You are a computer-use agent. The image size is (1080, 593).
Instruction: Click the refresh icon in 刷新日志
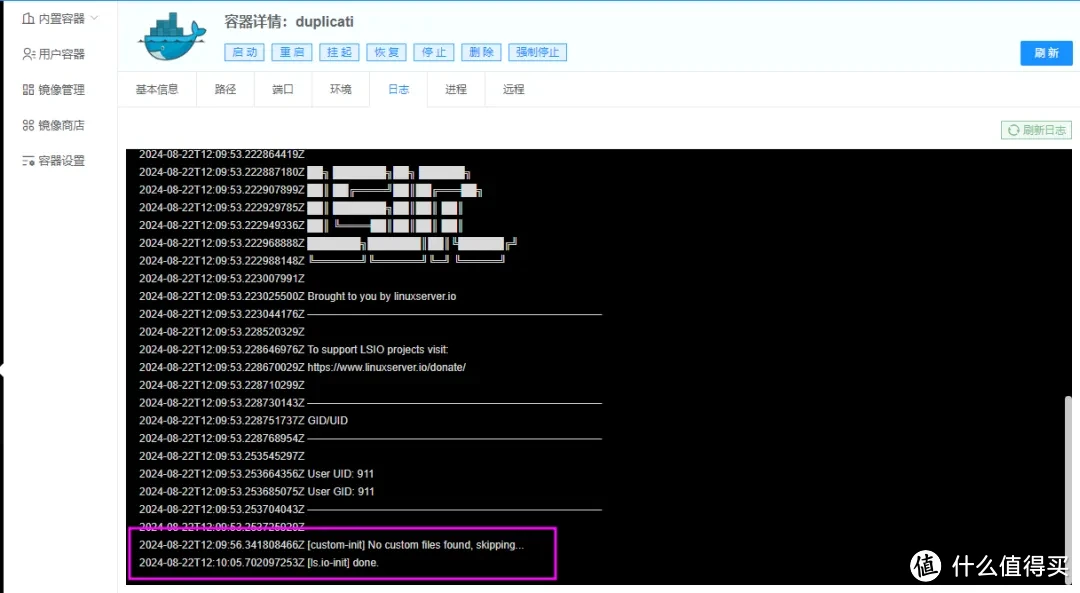(x=1013, y=130)
